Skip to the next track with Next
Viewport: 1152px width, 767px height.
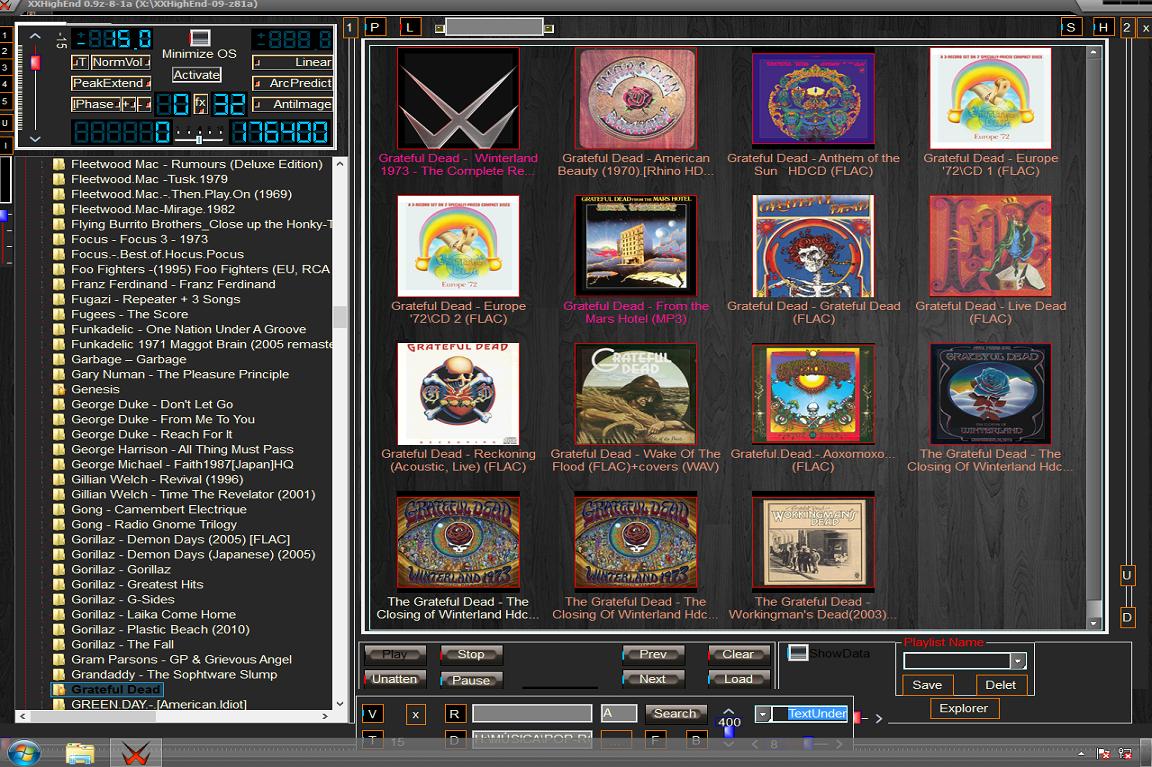click(x=652, y=679)
